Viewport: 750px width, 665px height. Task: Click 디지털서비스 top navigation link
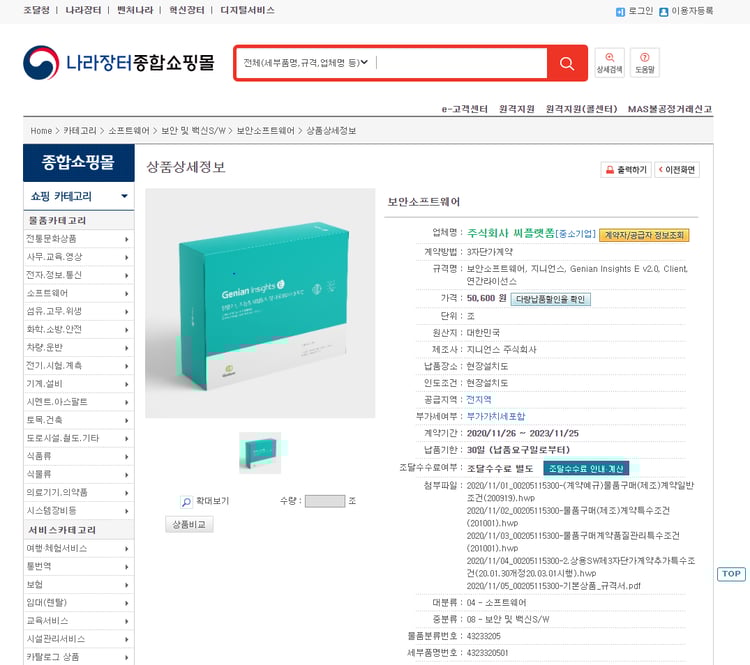click(247, 10)
